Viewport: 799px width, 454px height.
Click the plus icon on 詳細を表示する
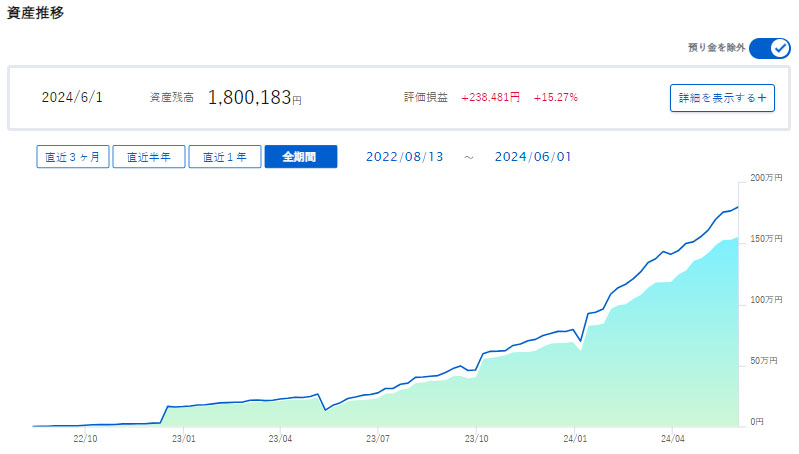pyautogui.click(x=761, y=98)
